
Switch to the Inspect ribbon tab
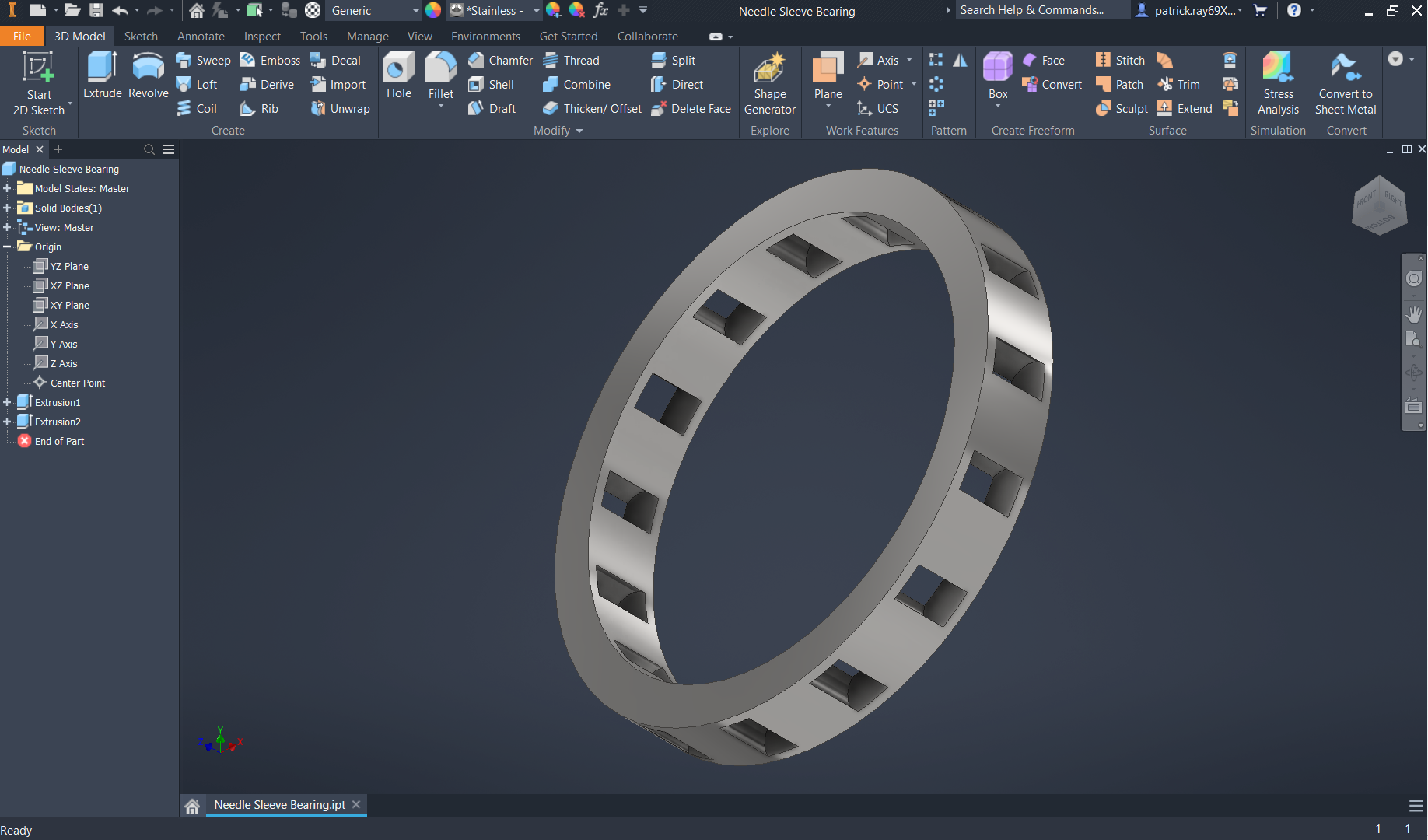point(262,37)
